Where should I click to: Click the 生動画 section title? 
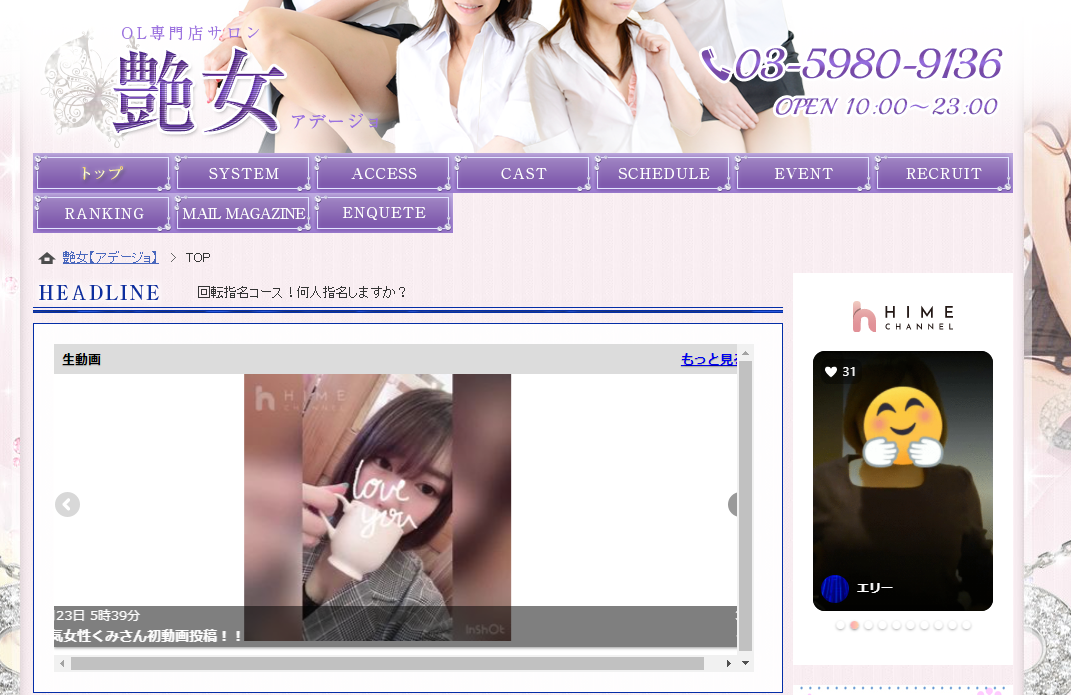[81, 359]
